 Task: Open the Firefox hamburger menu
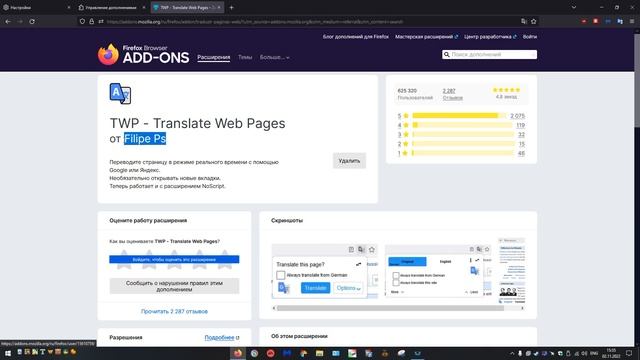tap(632, 21)
